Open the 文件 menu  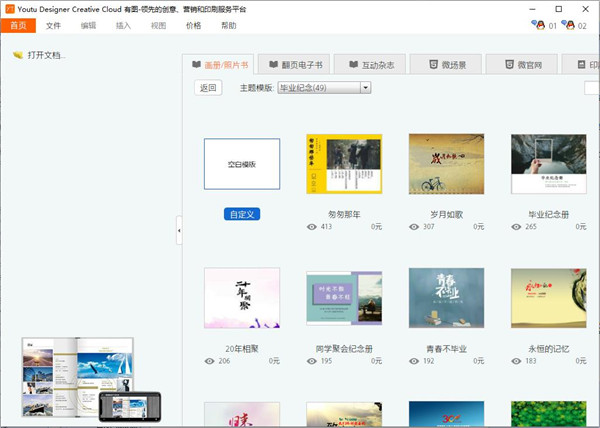click(54, 25)
